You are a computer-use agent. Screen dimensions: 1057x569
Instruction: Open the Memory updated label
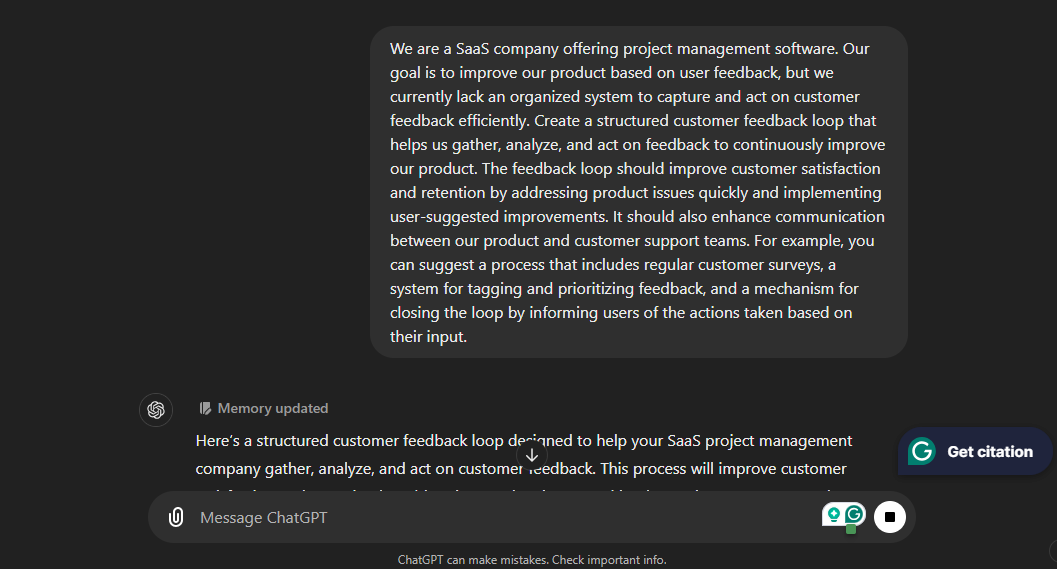pos(272,409)
